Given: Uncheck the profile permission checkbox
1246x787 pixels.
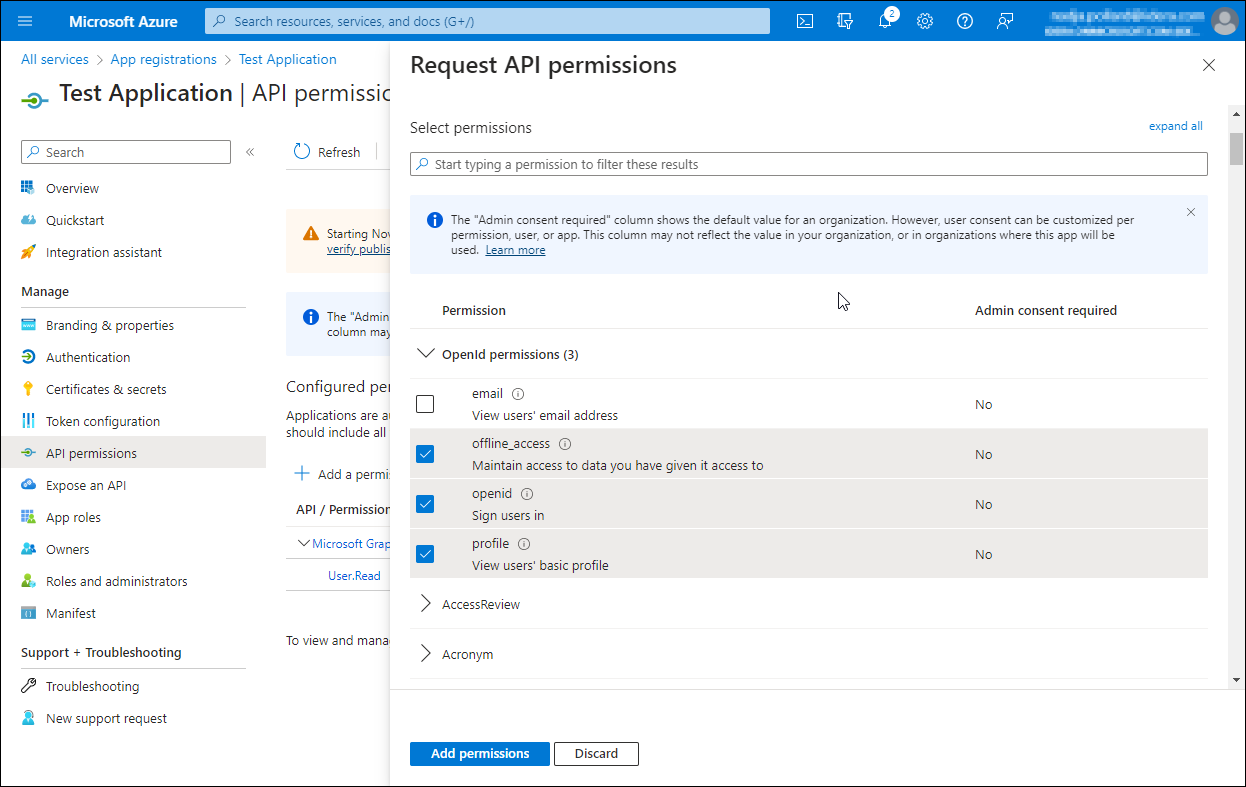Looking at the screenshot, I should pos(425,554).
